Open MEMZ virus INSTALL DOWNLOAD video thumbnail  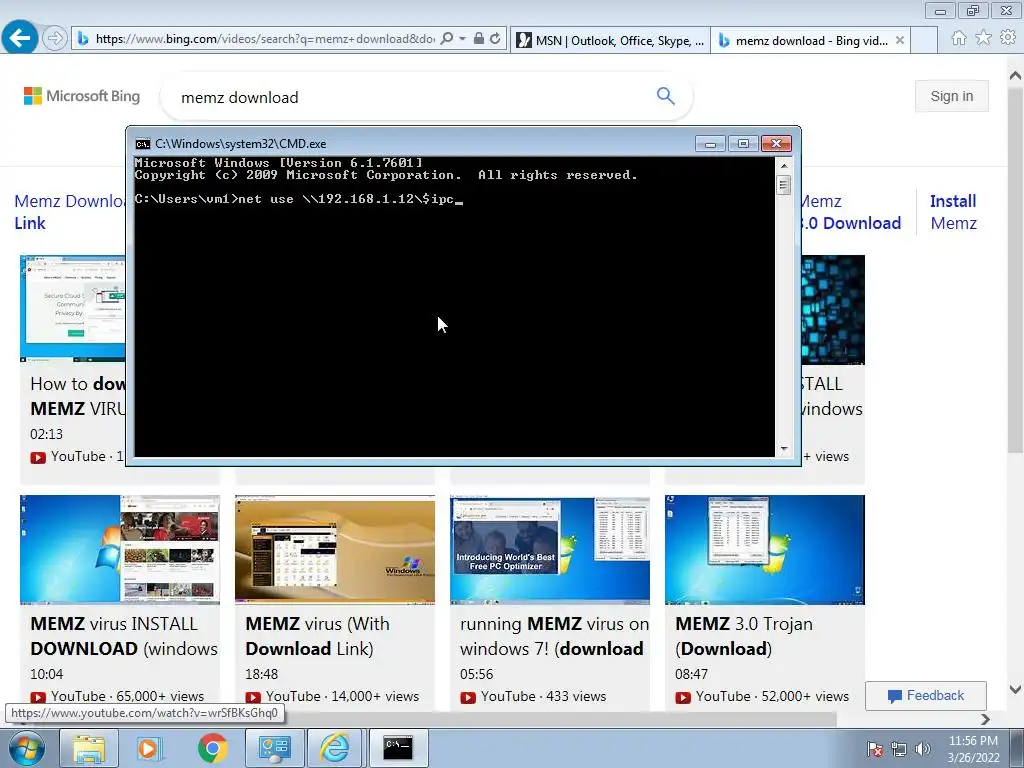[x=120, y=550]
